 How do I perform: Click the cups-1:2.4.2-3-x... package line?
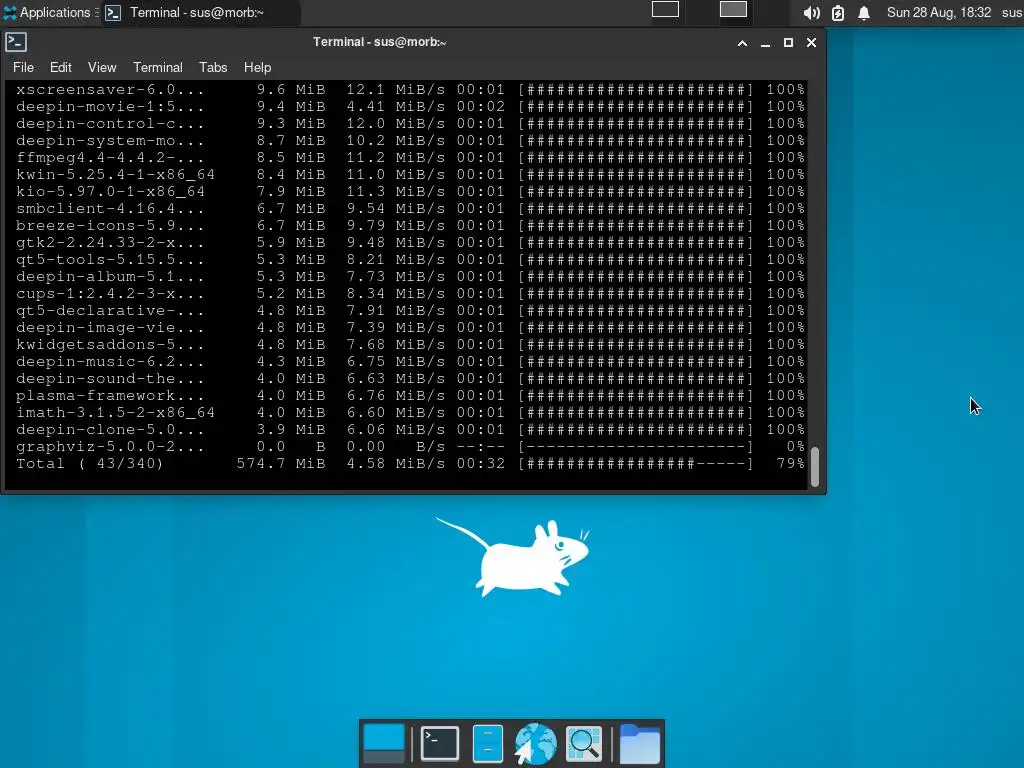(x=410, y=293)
